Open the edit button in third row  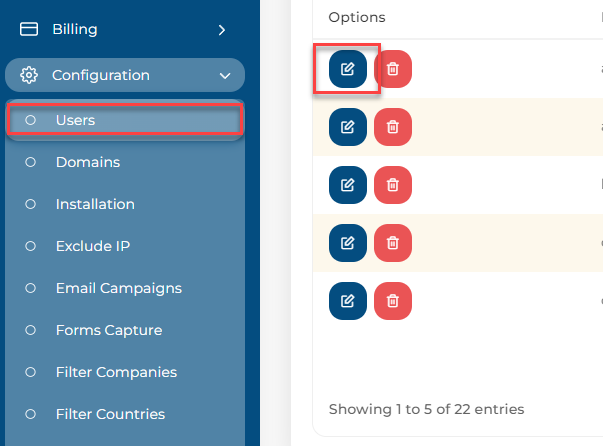tap(348, 185)
